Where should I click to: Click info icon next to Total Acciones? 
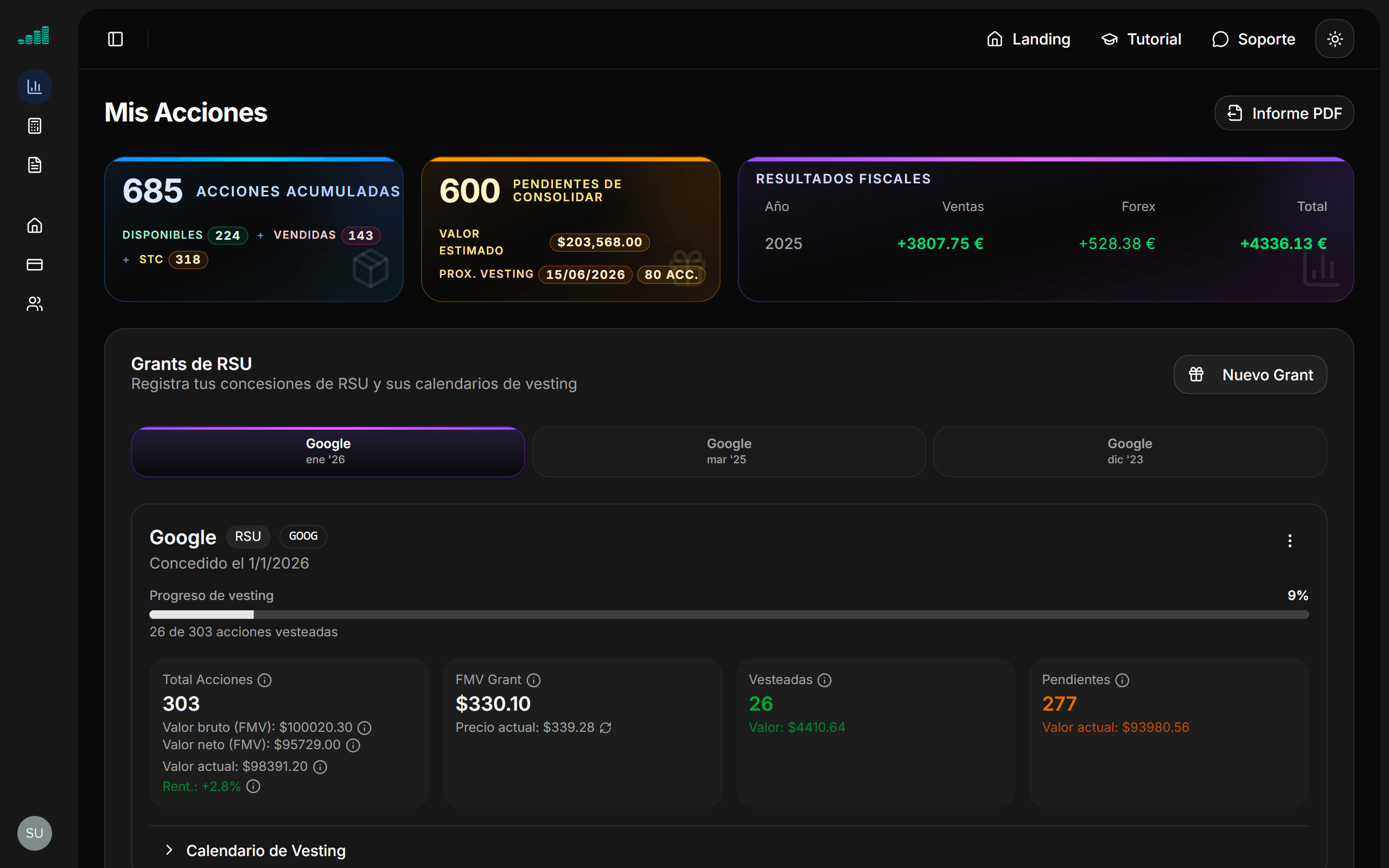click(264, 680)
